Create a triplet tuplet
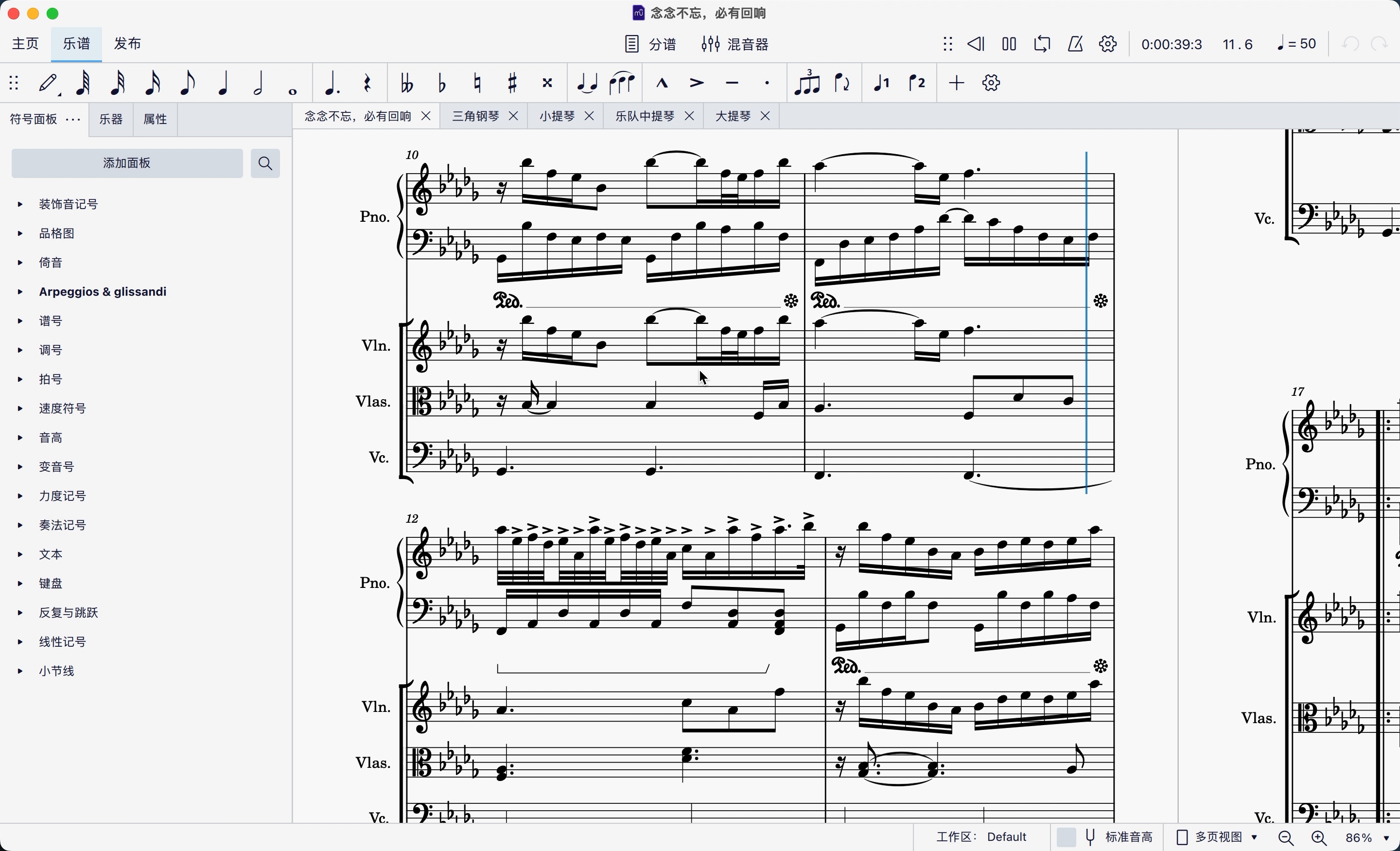 pyautogui.click(x=807, y=83)
